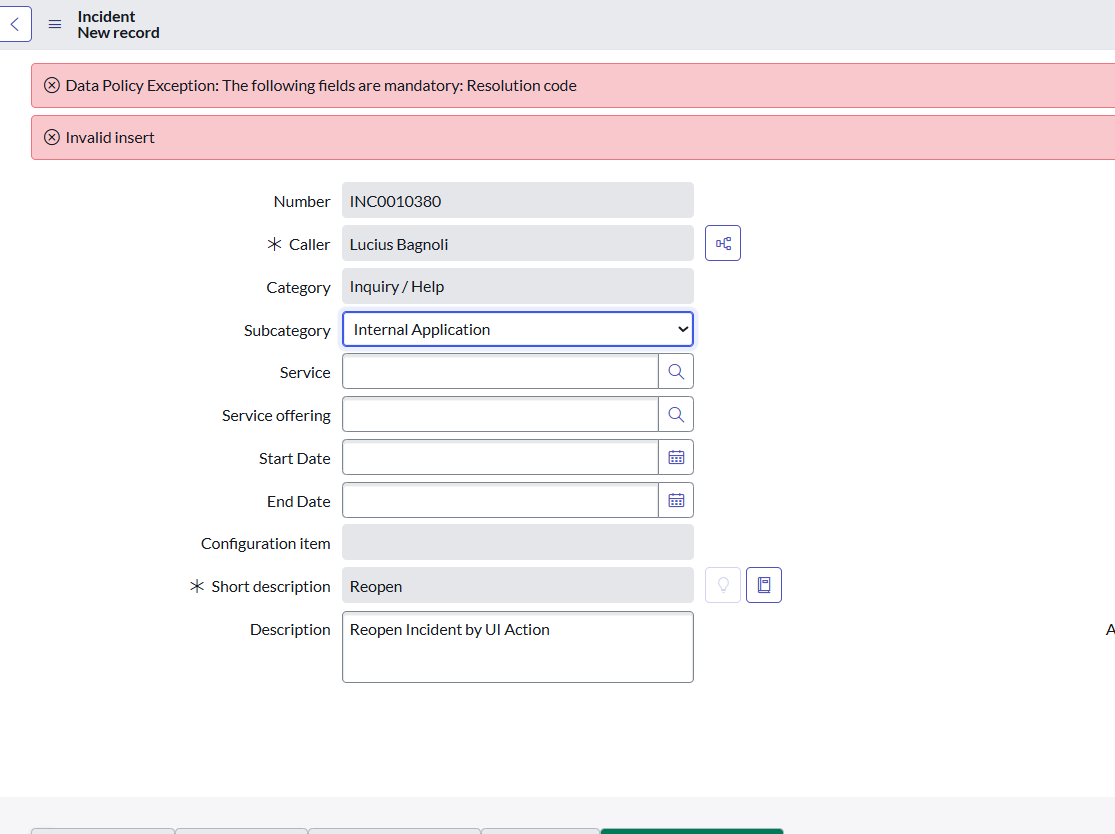Click into the Service offering field
Image resolution: width=1115 pixels, height=834 pixels.
(500, 414)
